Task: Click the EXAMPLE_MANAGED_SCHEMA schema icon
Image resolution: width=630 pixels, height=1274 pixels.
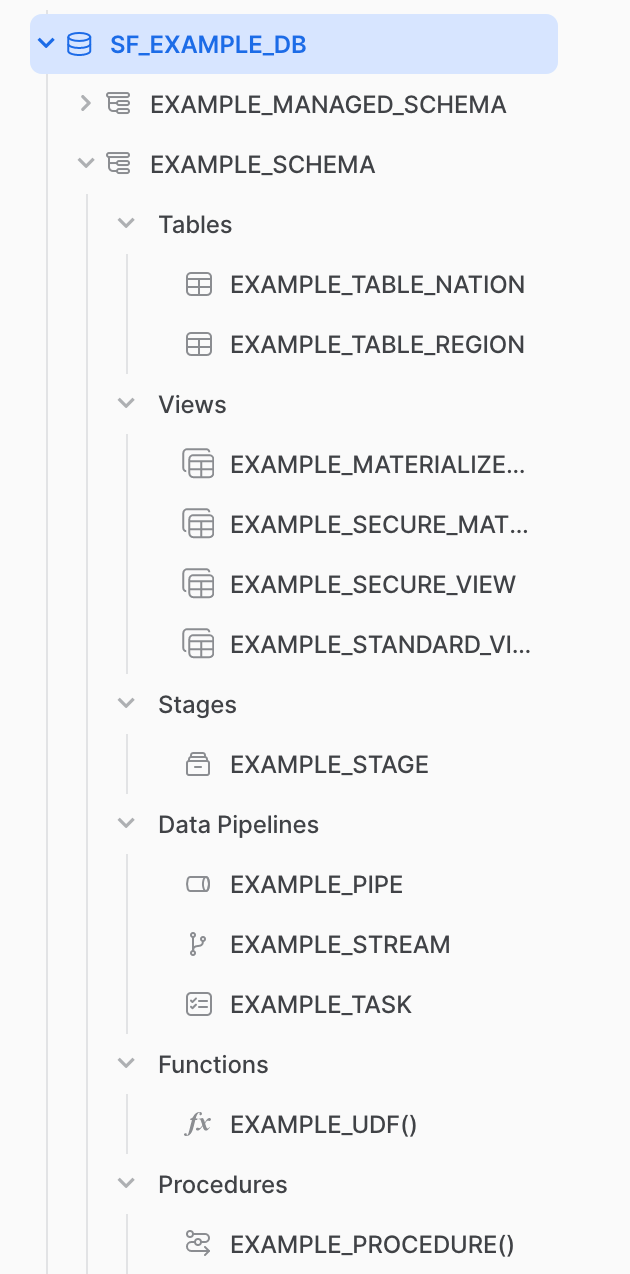Action: coord(119,104)
